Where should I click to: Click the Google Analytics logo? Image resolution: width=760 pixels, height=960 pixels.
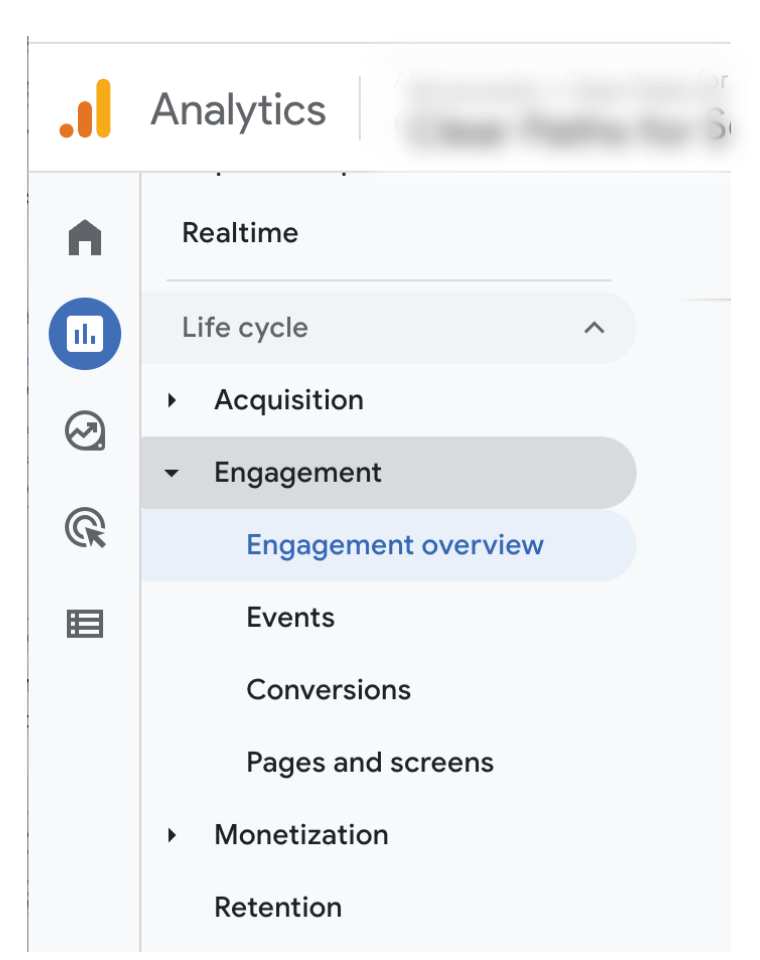coord(85,109)
